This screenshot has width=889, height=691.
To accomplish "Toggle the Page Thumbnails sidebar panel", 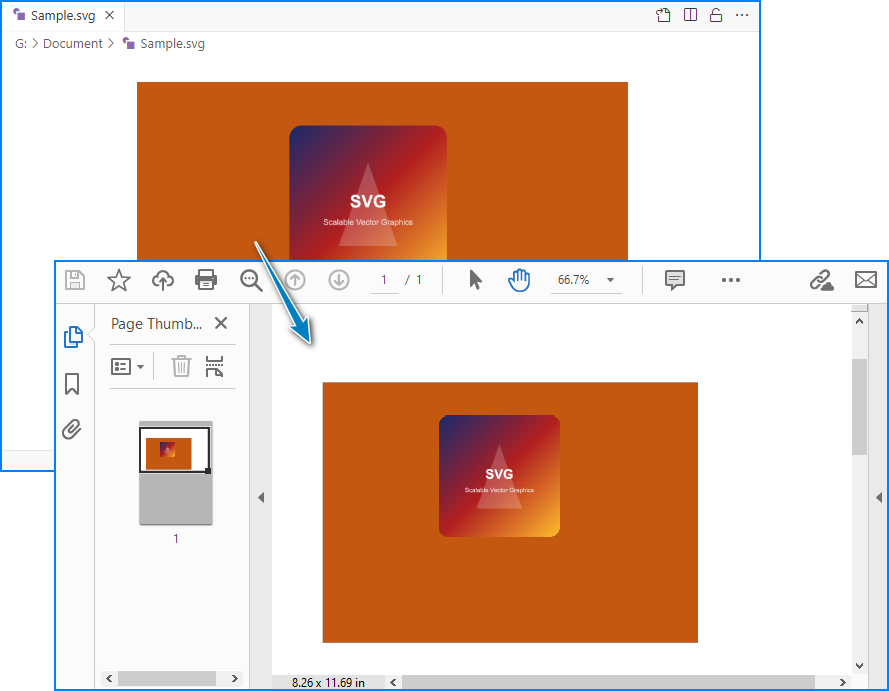I will tap(72, 337).
